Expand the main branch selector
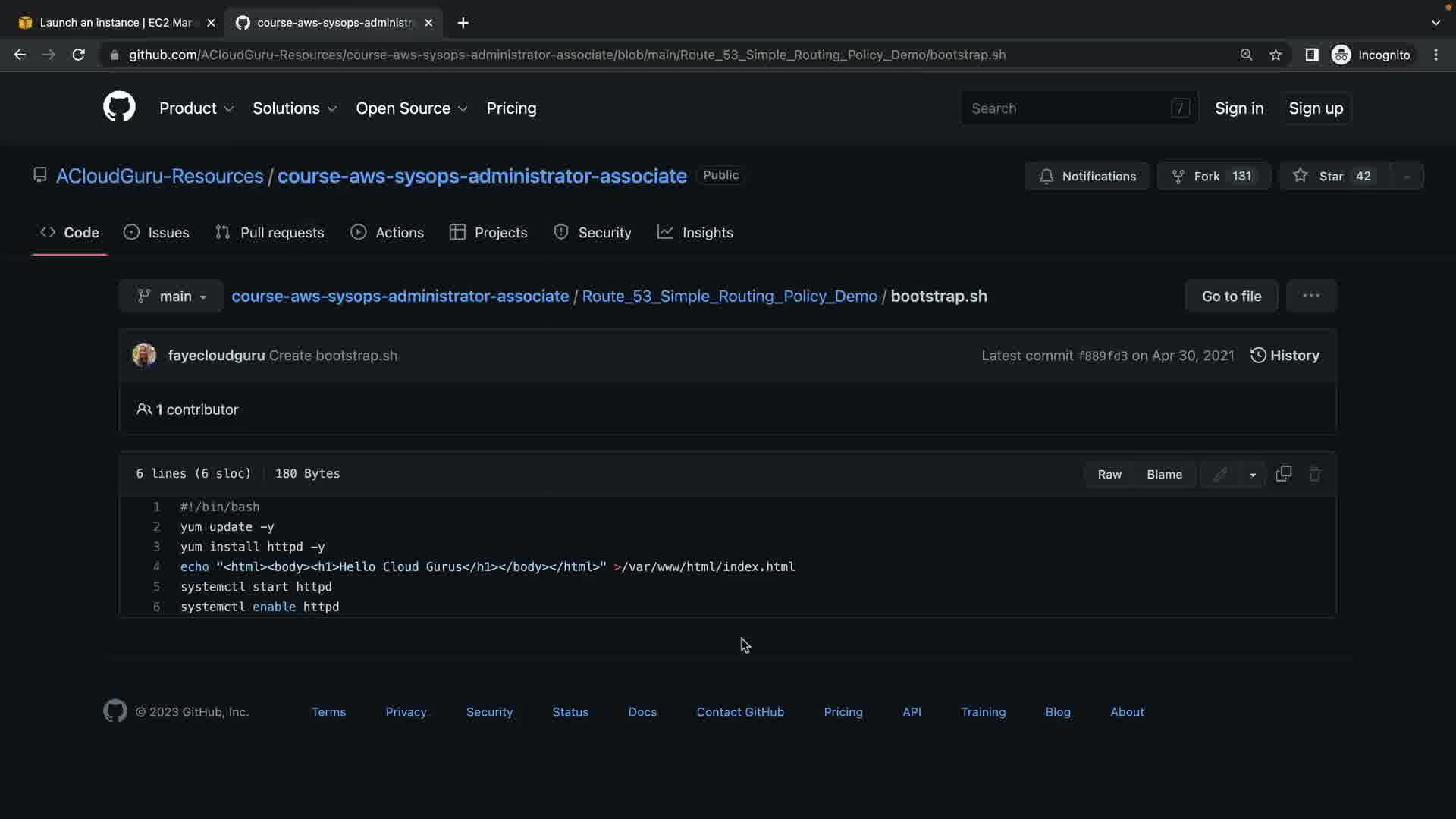Image resolution: width=1456 pixels, height=819 pixels. click(x=171, y=297)
